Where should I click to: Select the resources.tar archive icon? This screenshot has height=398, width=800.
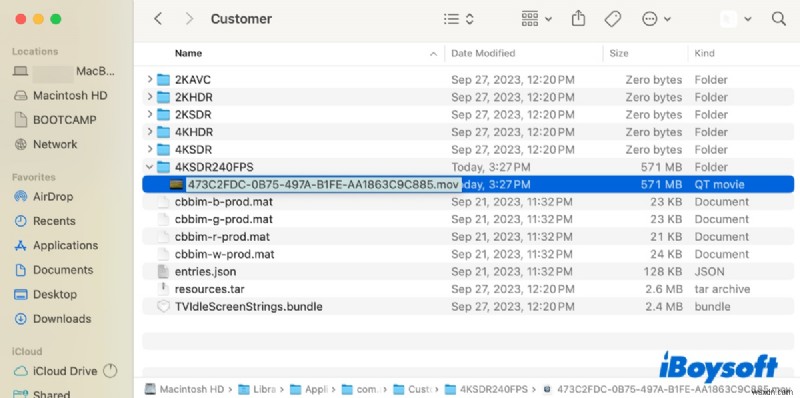[x=163, y=289]
